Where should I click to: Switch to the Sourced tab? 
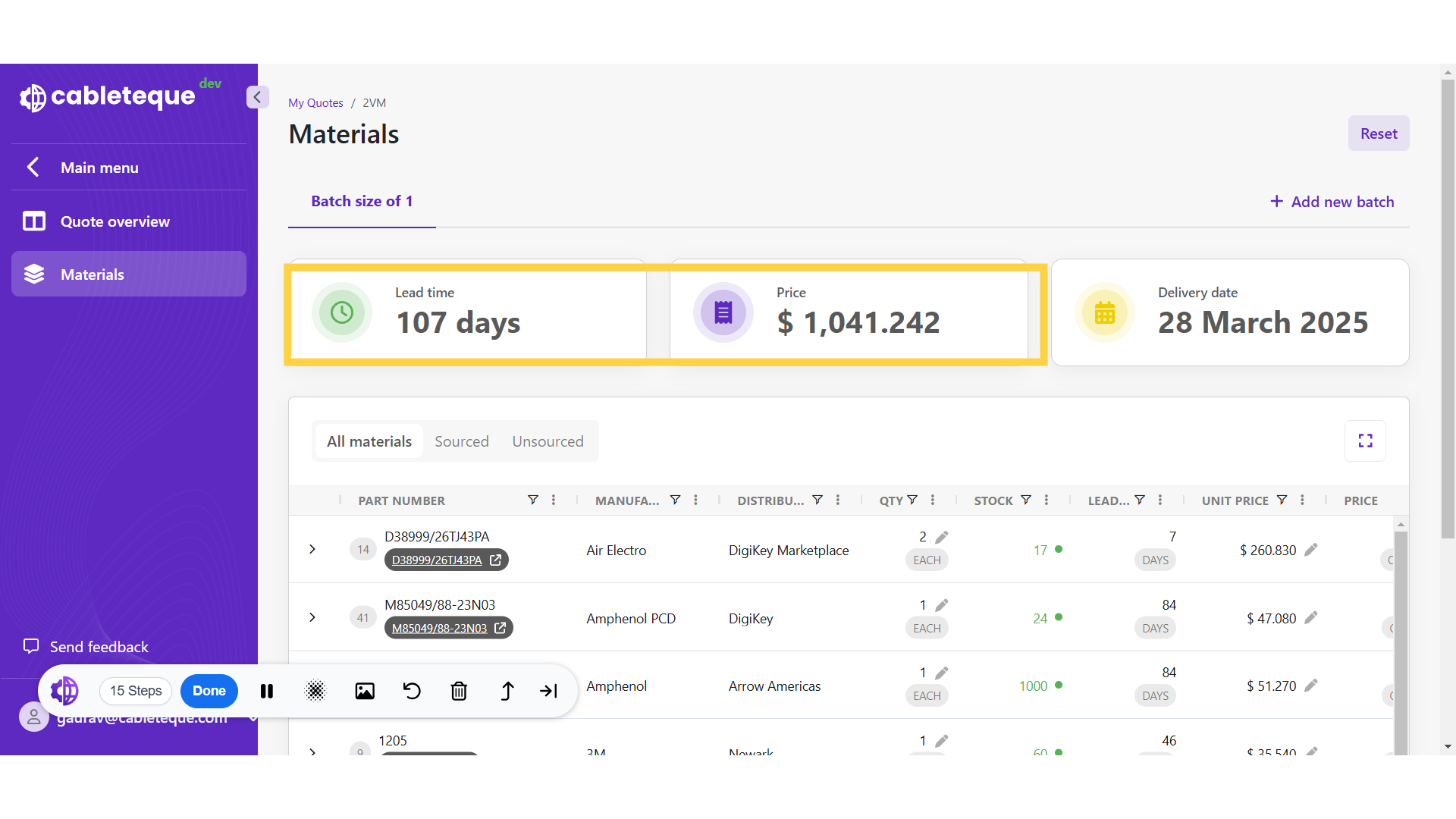pos(461,441)
